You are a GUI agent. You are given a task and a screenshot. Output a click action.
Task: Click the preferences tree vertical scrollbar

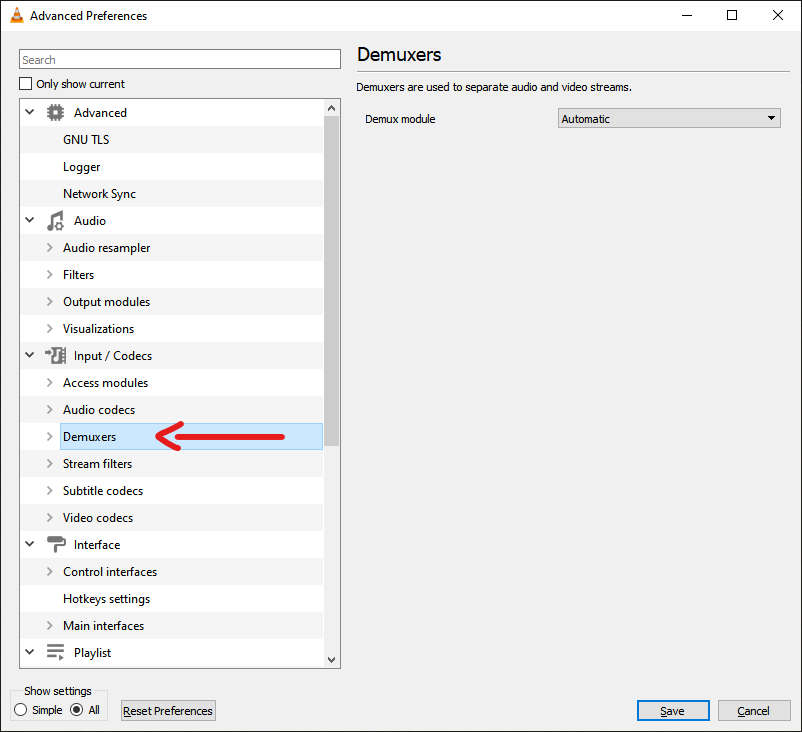[x=332, y=280]
